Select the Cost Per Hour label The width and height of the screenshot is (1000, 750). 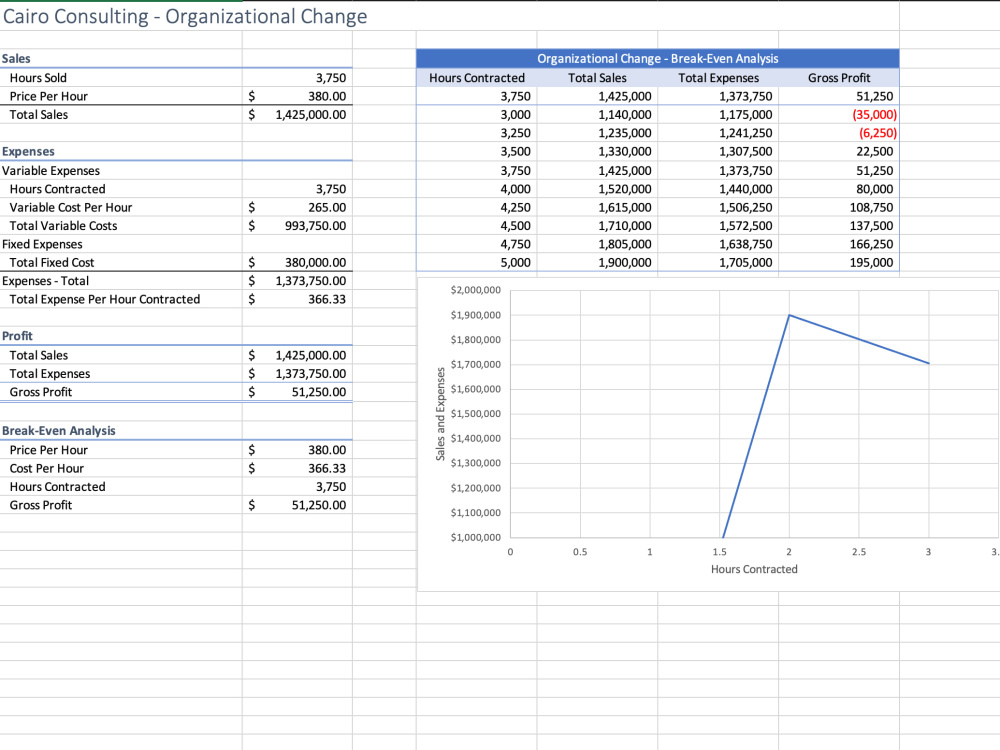tap(47, 469)
